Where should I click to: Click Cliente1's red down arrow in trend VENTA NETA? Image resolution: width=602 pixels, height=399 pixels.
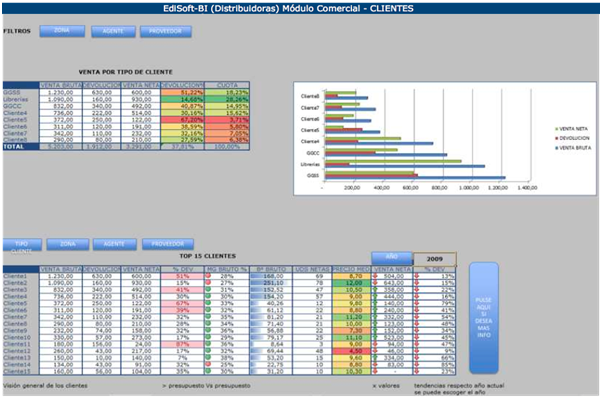pos(375,276)
